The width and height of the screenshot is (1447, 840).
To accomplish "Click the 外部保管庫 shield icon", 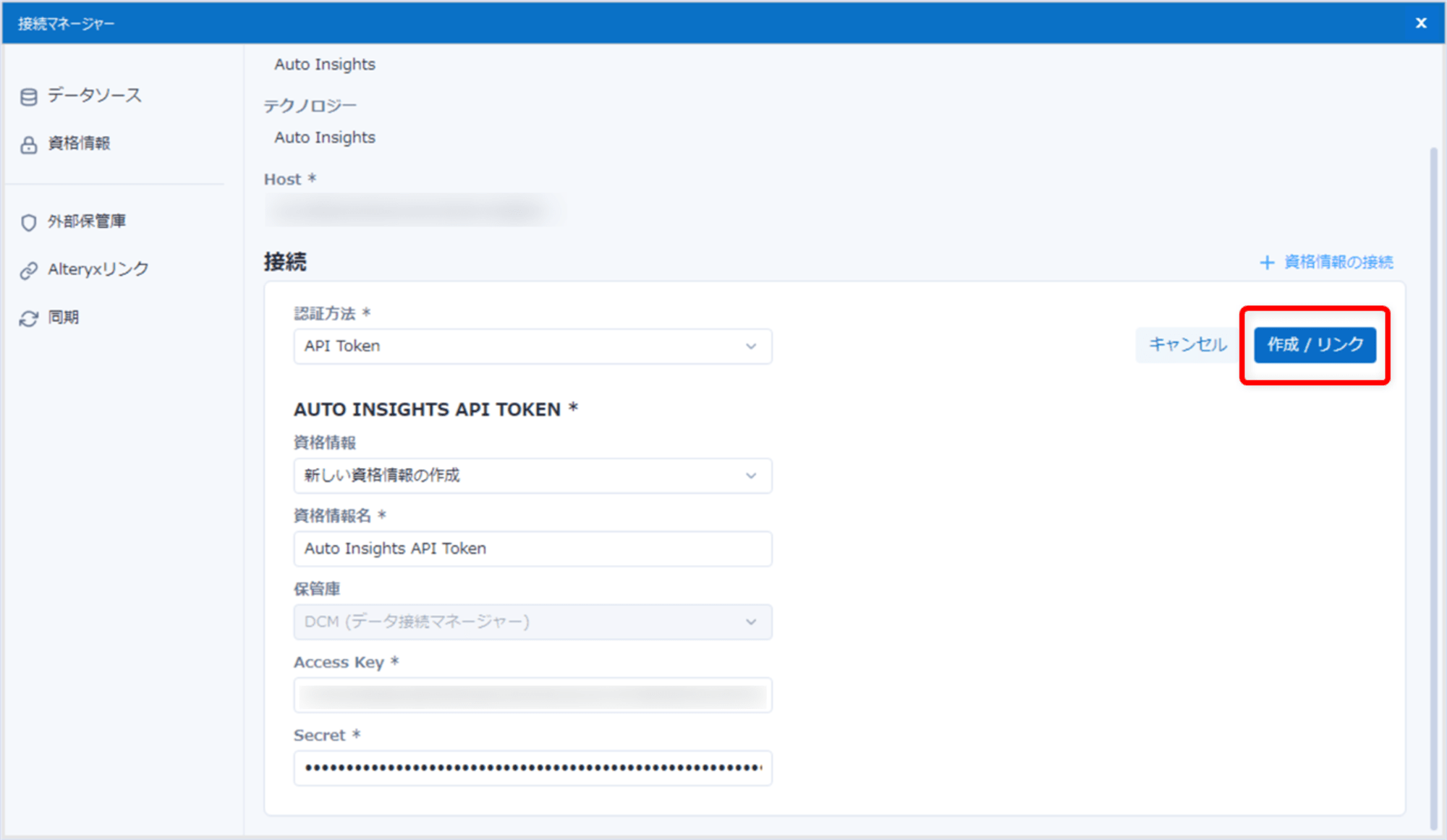I will tap(29, 222).
